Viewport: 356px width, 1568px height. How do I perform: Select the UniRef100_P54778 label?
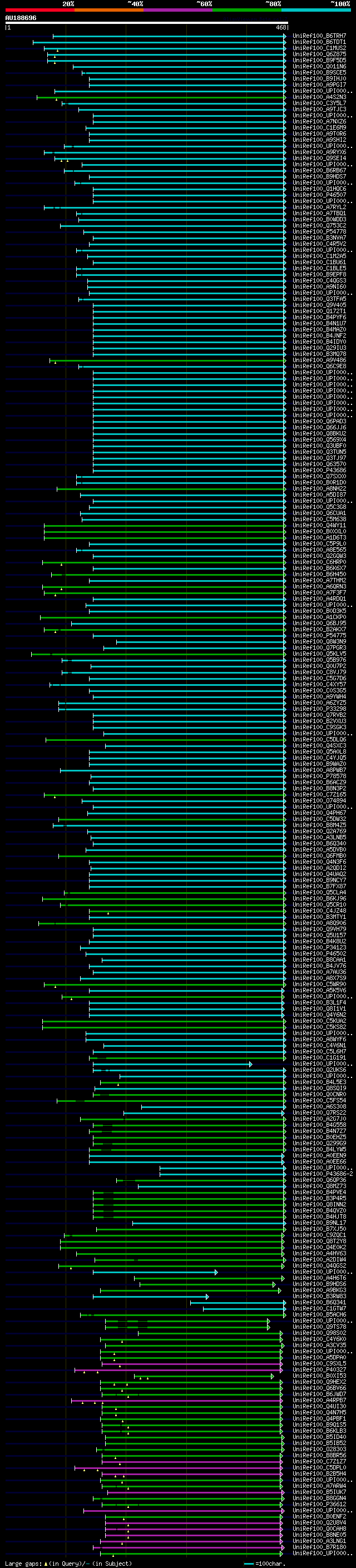[x=319, y=231]
